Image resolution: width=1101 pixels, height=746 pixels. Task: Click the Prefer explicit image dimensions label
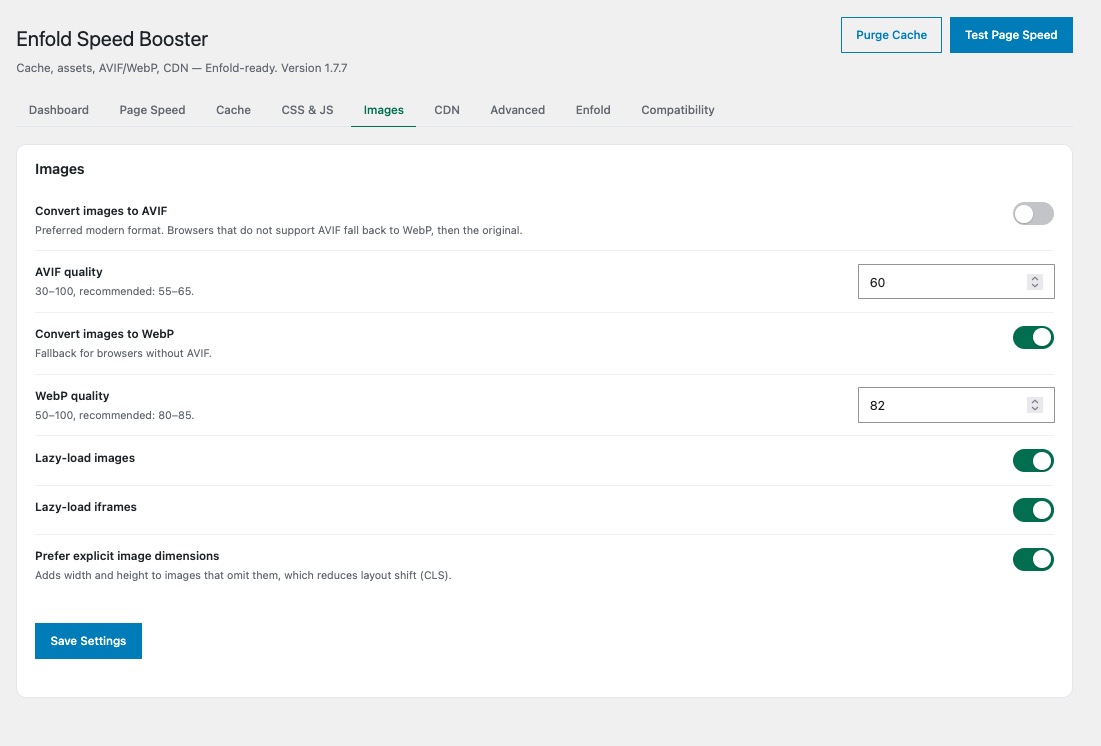[127, 556]
